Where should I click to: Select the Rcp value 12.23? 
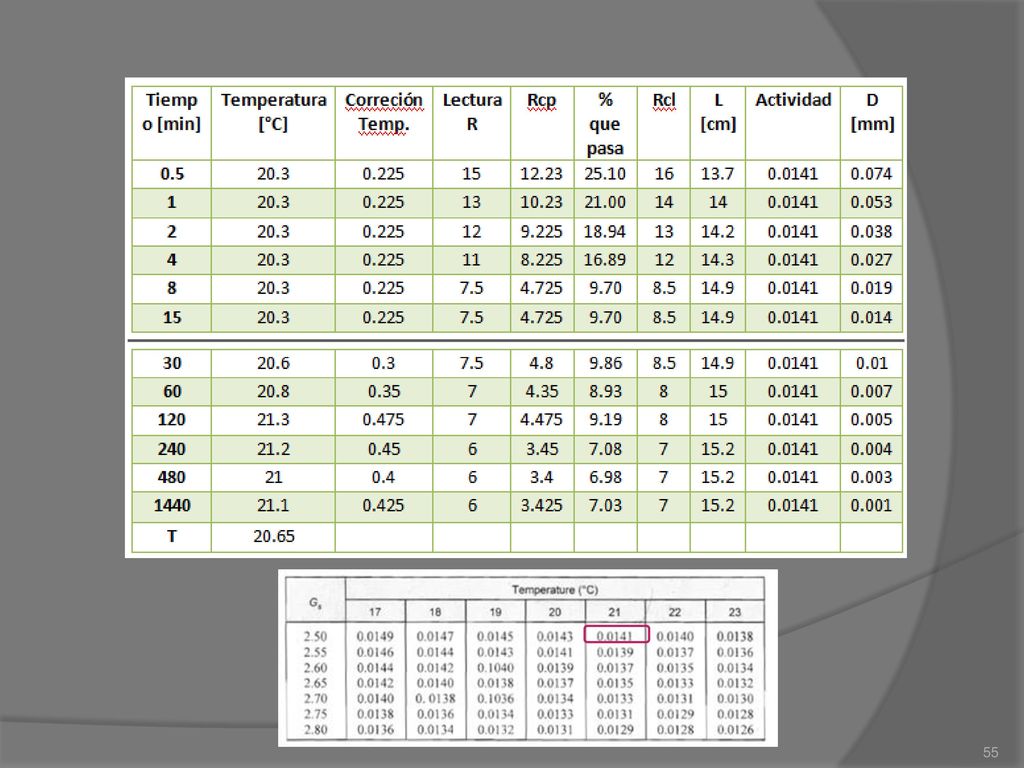coord(541,174)
